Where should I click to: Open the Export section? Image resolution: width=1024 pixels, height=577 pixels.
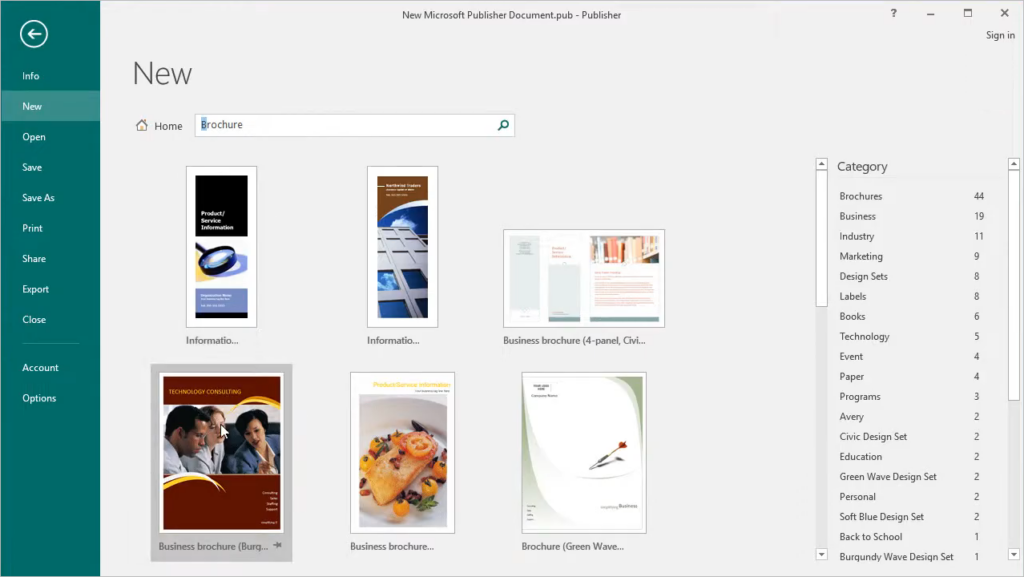pos(35,289)
